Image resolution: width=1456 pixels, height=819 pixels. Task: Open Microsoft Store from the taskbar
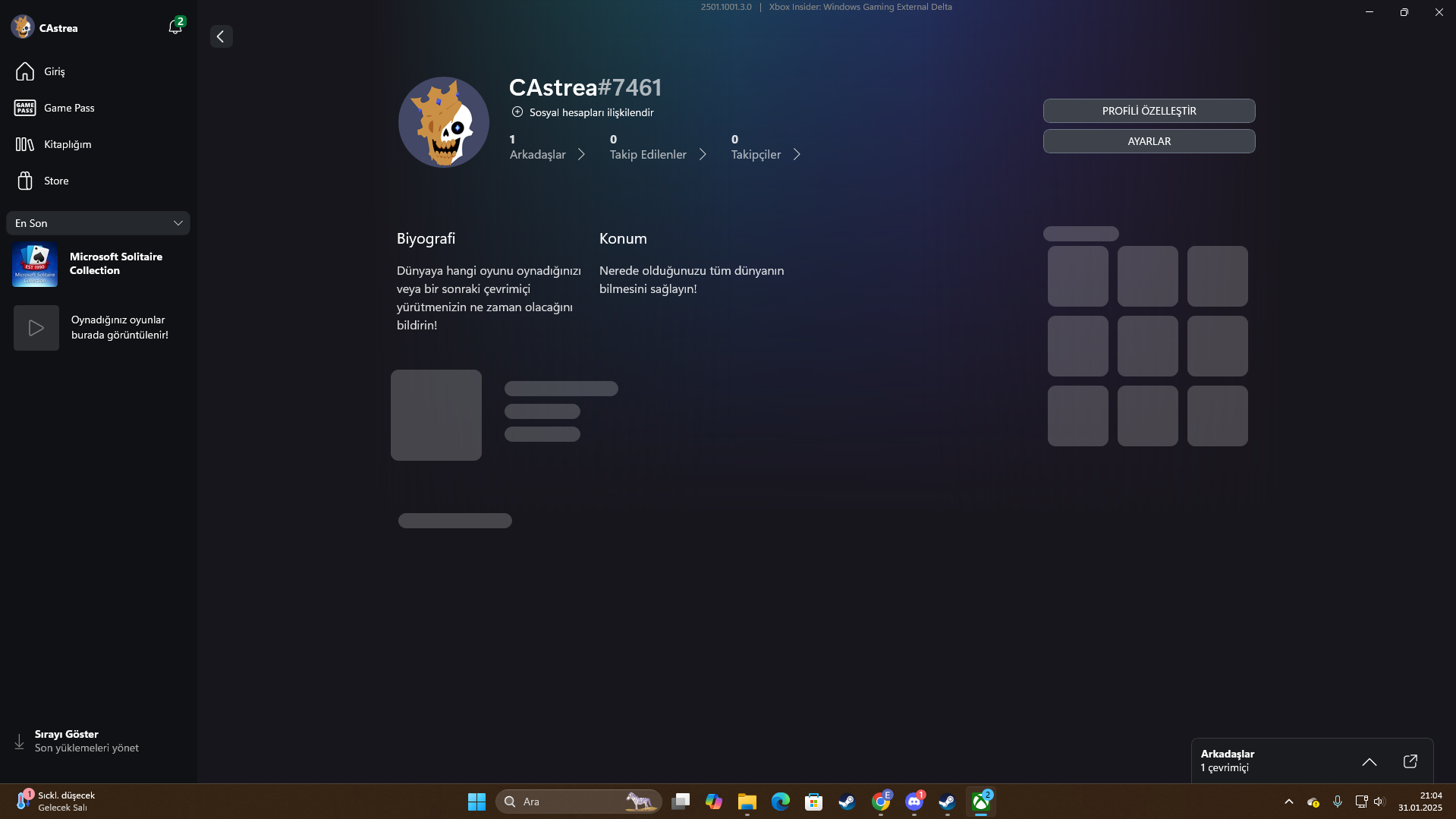click(814, 802)
